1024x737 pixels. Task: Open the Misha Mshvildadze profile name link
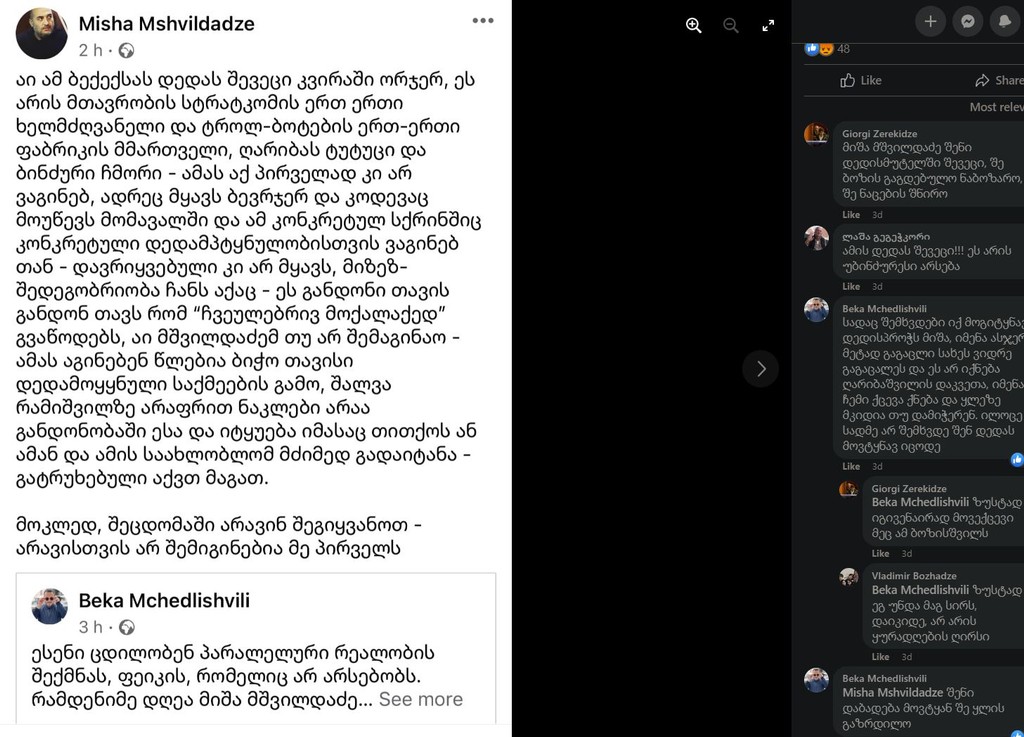point(167,24)
